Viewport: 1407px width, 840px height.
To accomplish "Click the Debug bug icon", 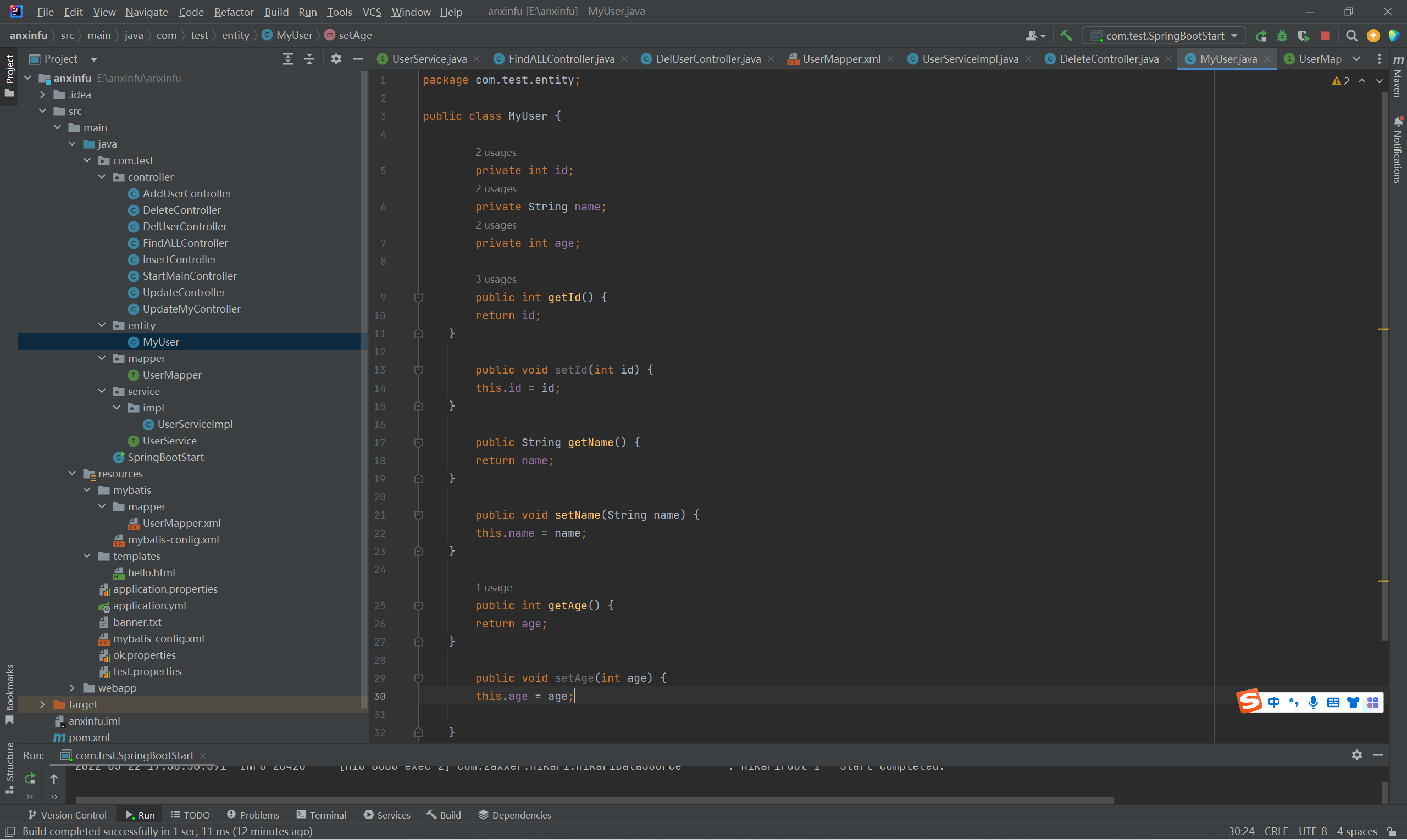I will 1282,36.
